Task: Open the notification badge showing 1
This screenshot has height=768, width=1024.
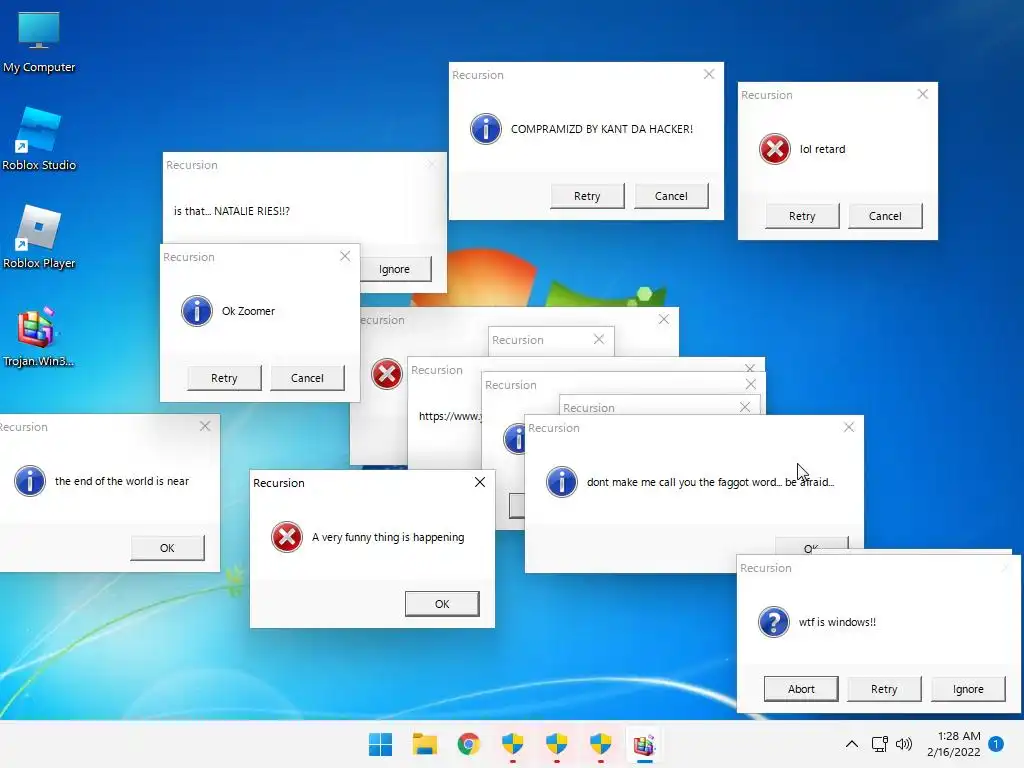Action: (x=996, y=744)
